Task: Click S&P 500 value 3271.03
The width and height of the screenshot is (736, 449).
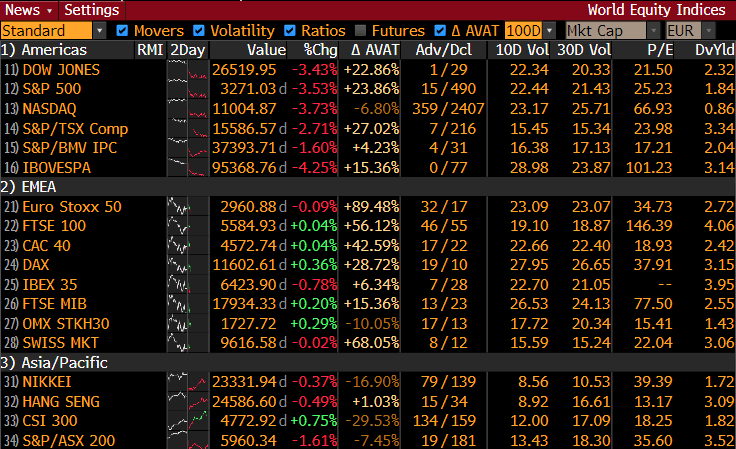Action: coord(249,89)
